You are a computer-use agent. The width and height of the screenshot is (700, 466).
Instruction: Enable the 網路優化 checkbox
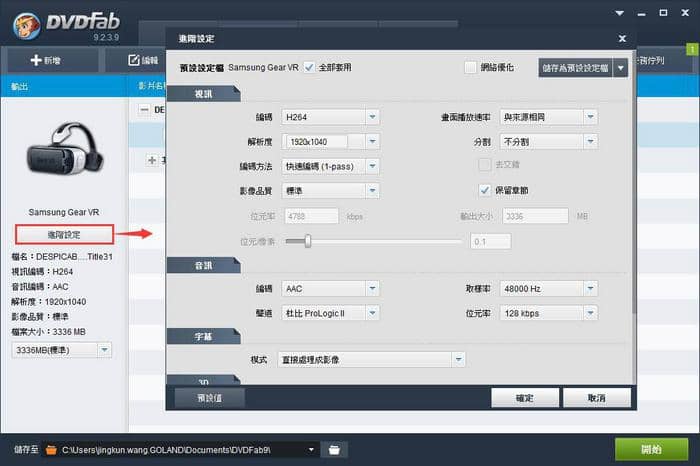tap(470, 67)
